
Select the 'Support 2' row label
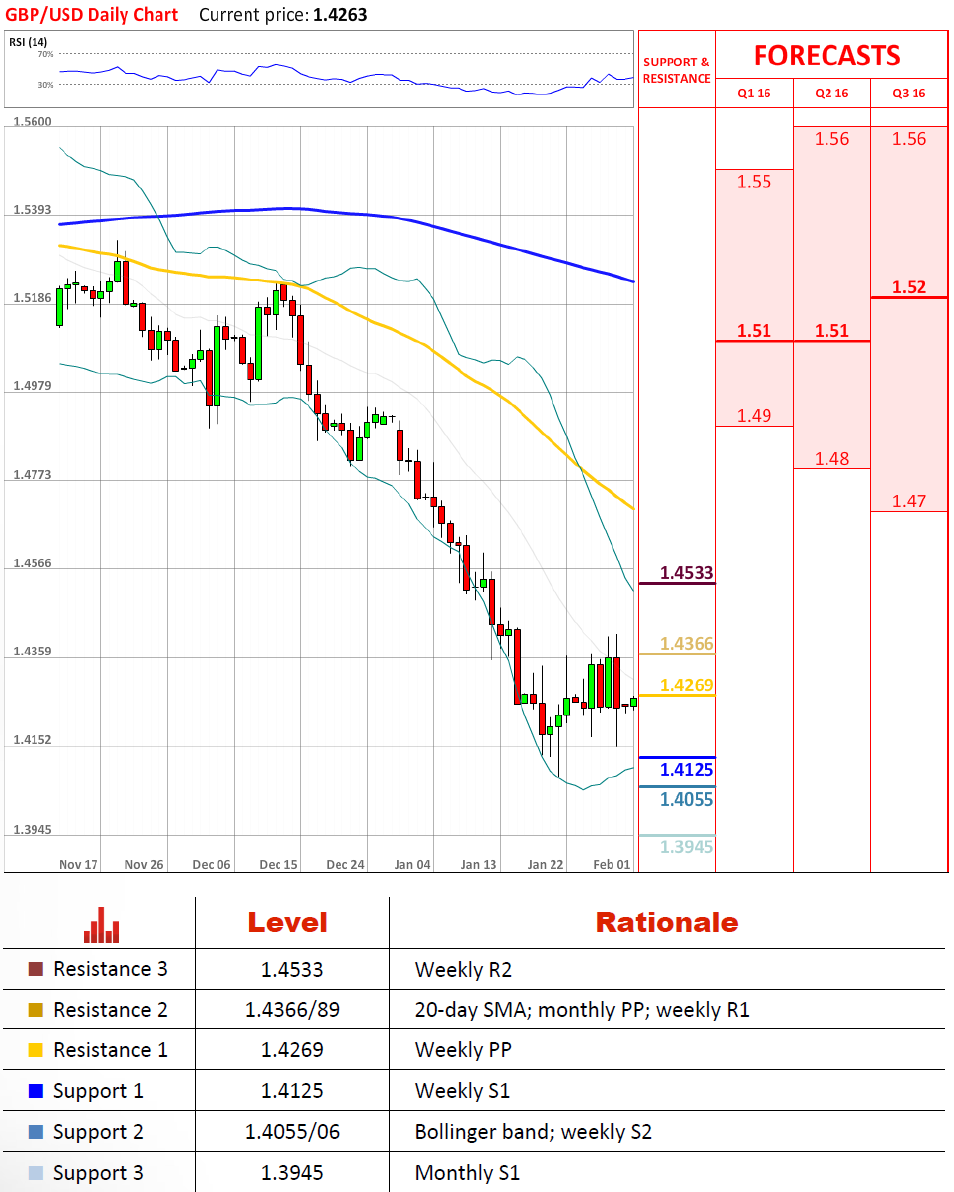coord(98,1133)
